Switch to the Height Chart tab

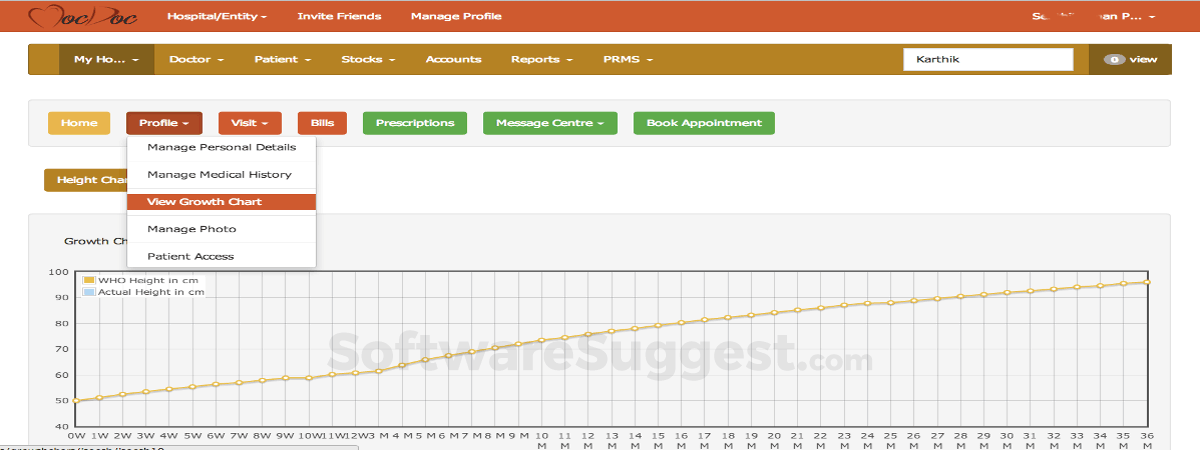pos(85,180)
